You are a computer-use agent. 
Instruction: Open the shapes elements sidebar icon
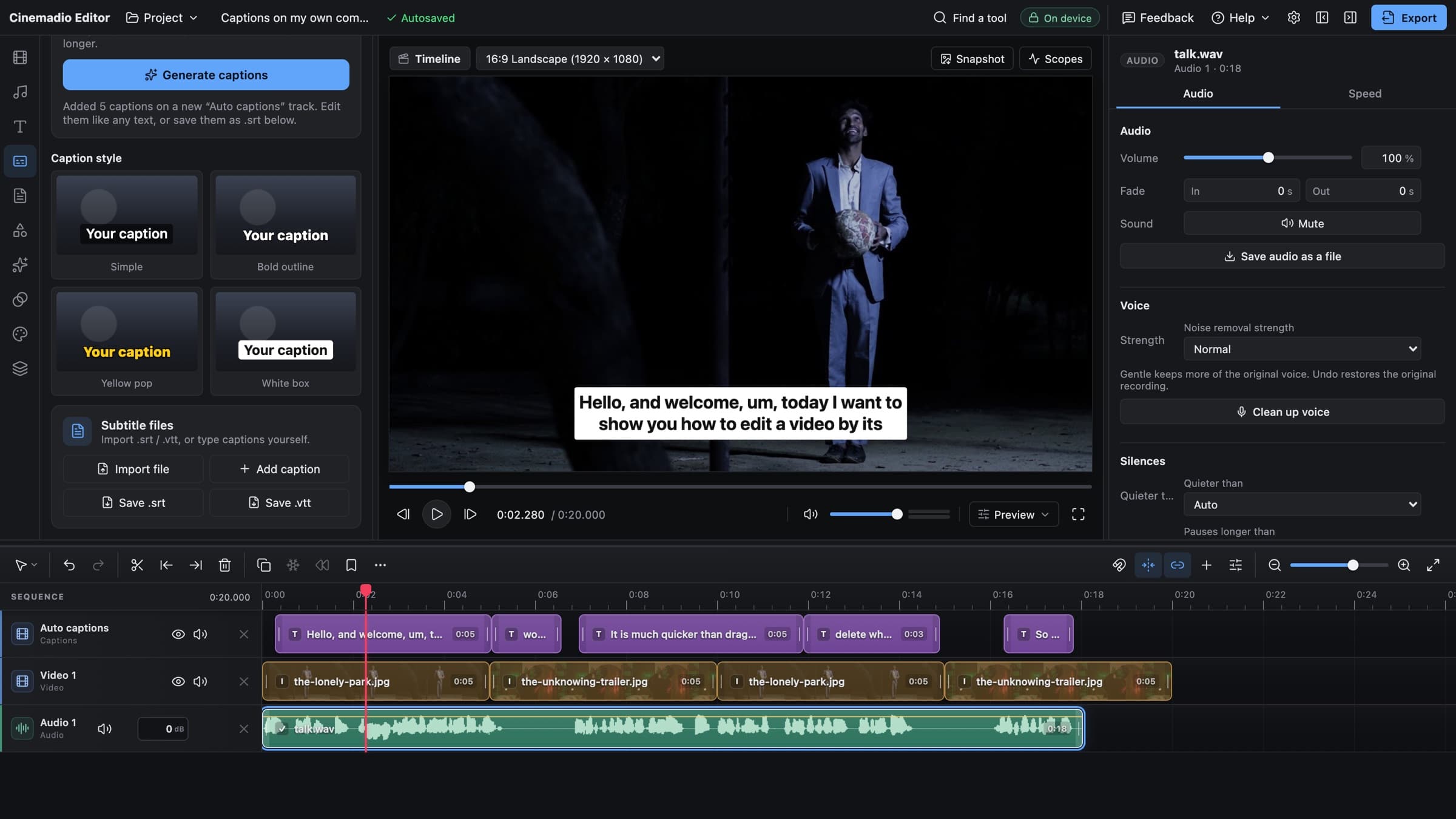pos(20,231)
